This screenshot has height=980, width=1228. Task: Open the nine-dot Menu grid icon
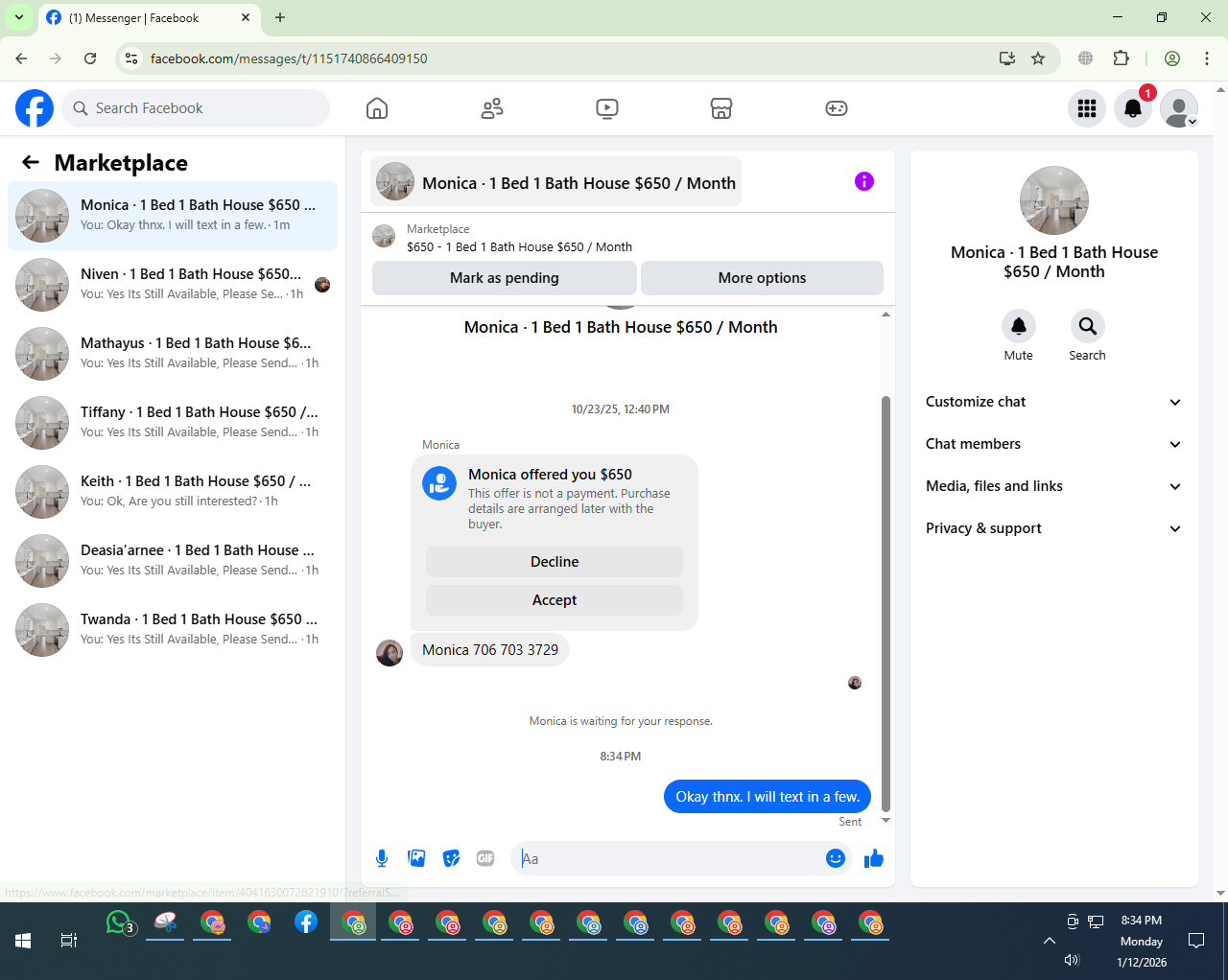(x=1087, y=108)
